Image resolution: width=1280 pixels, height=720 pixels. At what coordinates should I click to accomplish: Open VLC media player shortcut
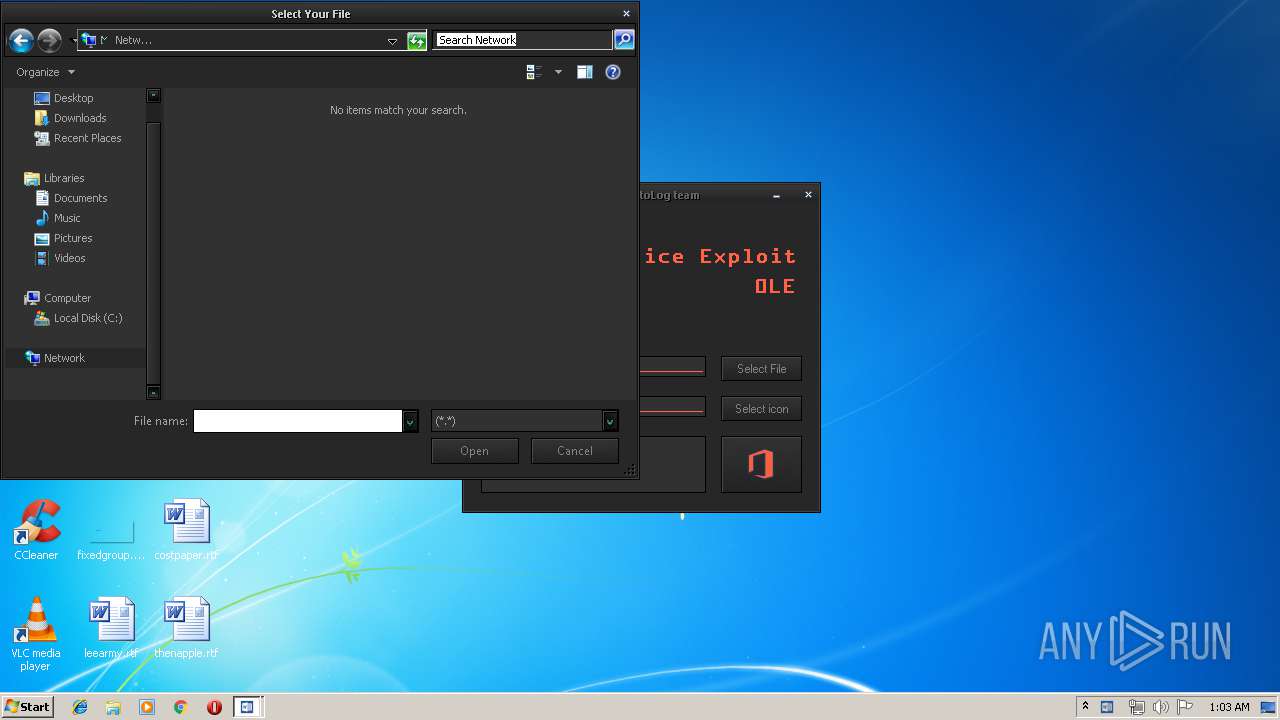click(x=36, y=634)
